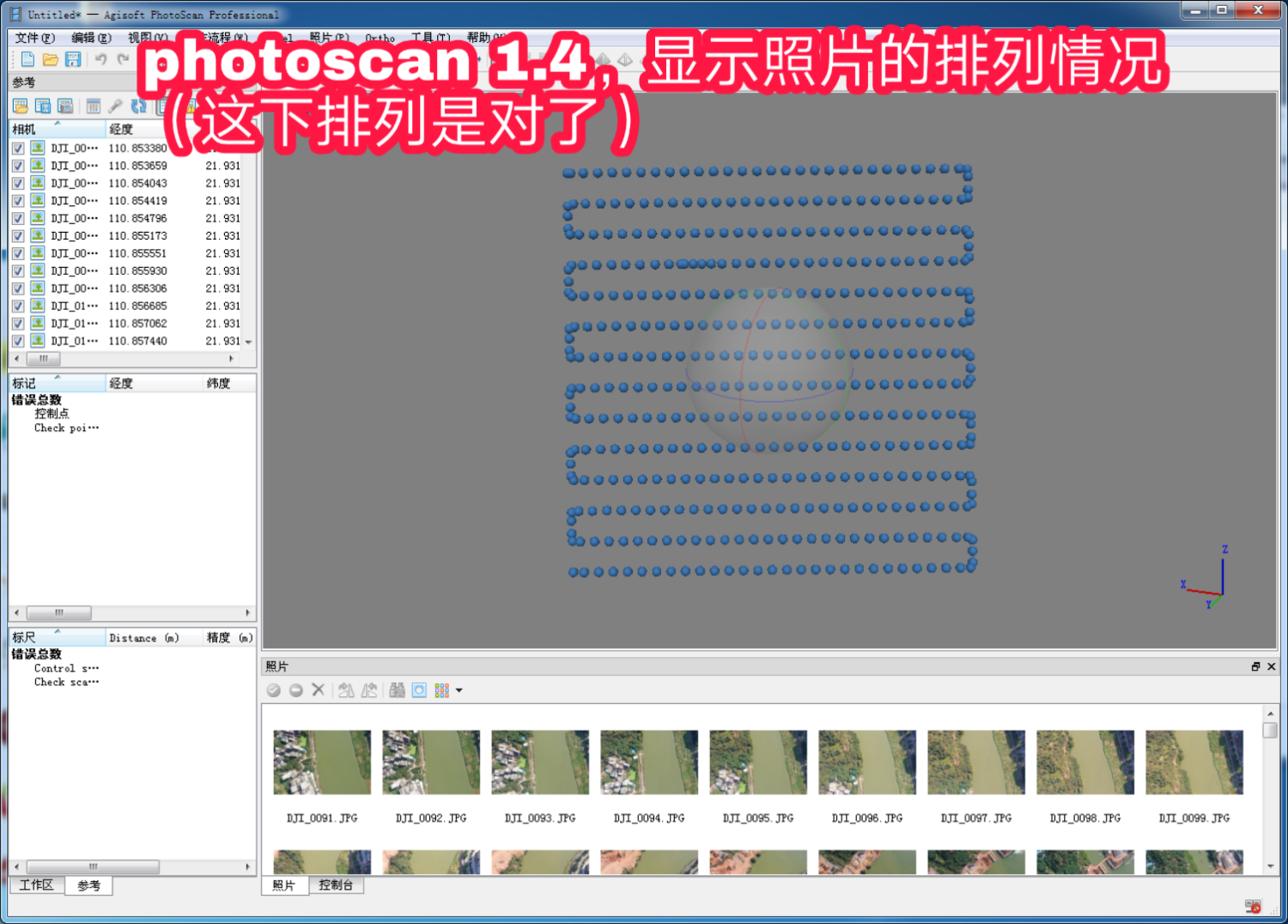Image resolution: width=1288 pixels, height=924 pixels.
Task: Click the 精度 (m) column header
Action: point(229,637)
